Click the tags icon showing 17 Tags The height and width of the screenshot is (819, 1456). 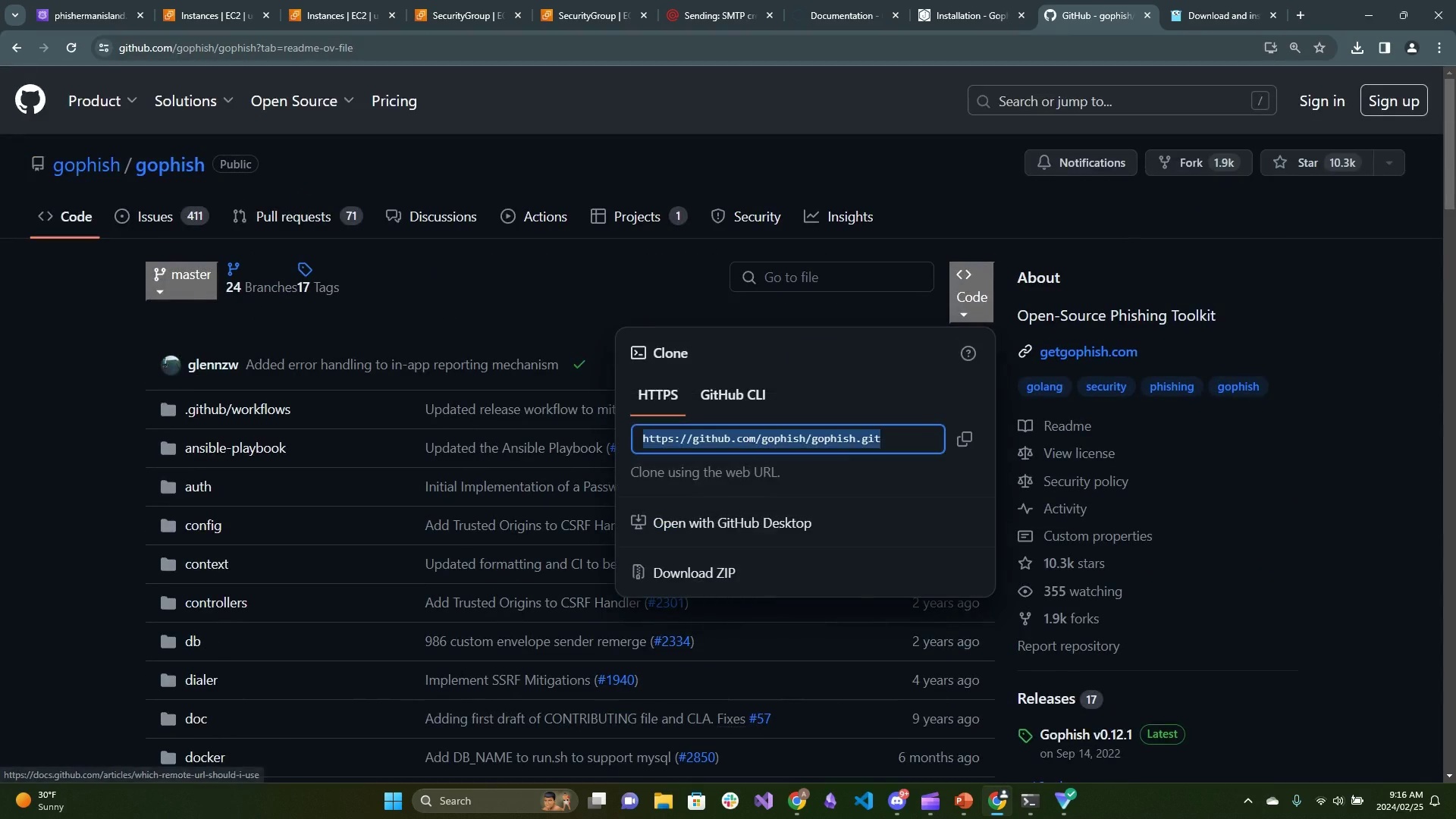tap(305, 269)
